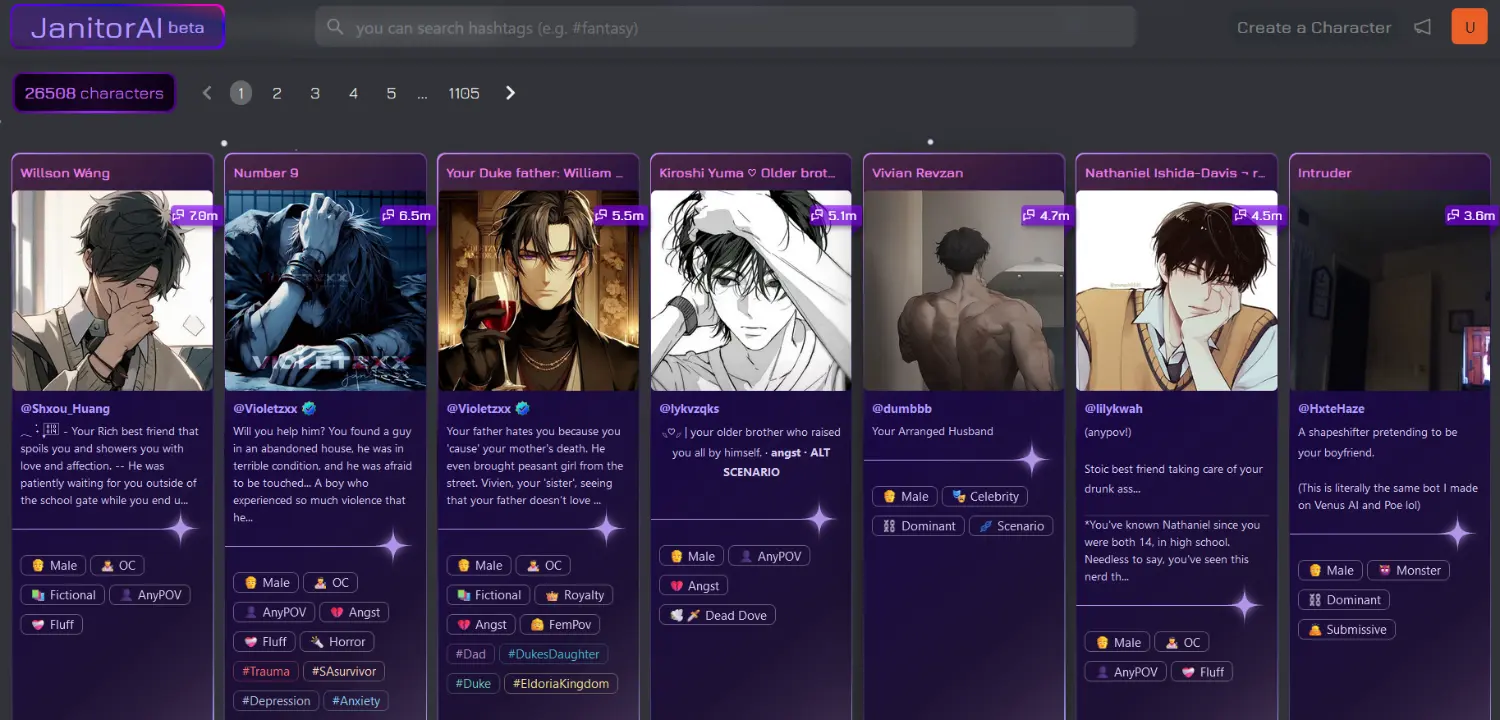Open @Shxou_Huang creator profile
Viewport: 1500px width, 720px height.
click(x=65, y=409)
